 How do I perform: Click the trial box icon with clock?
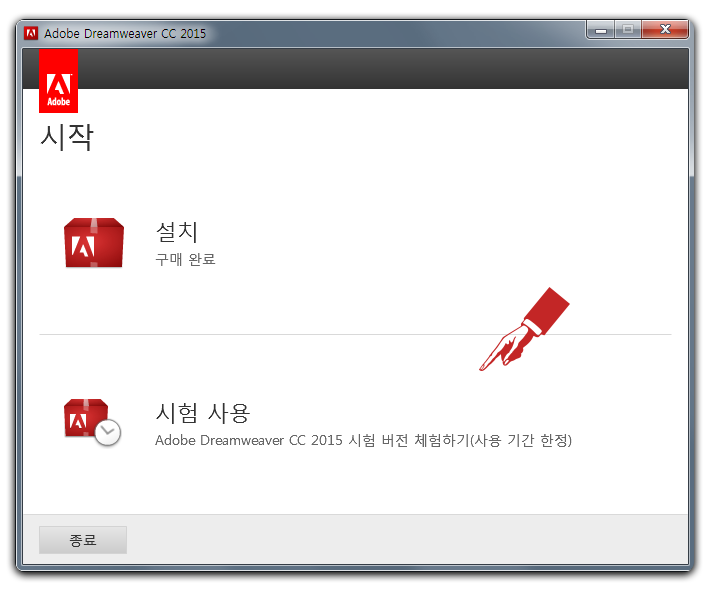(x=92, y=422)
